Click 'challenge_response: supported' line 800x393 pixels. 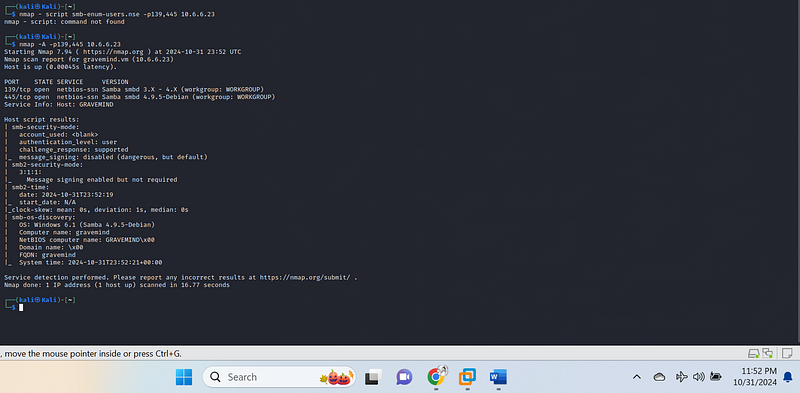[73, 150]
